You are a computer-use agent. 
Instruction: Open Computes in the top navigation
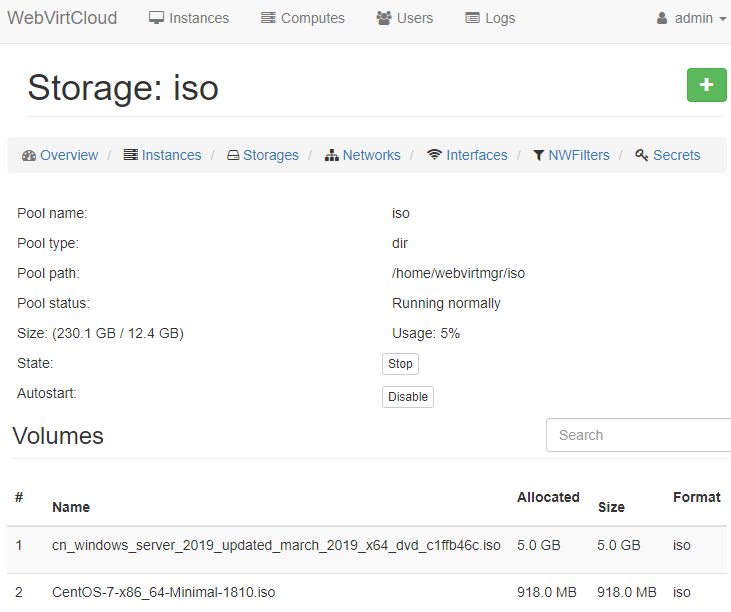(303, 18)
